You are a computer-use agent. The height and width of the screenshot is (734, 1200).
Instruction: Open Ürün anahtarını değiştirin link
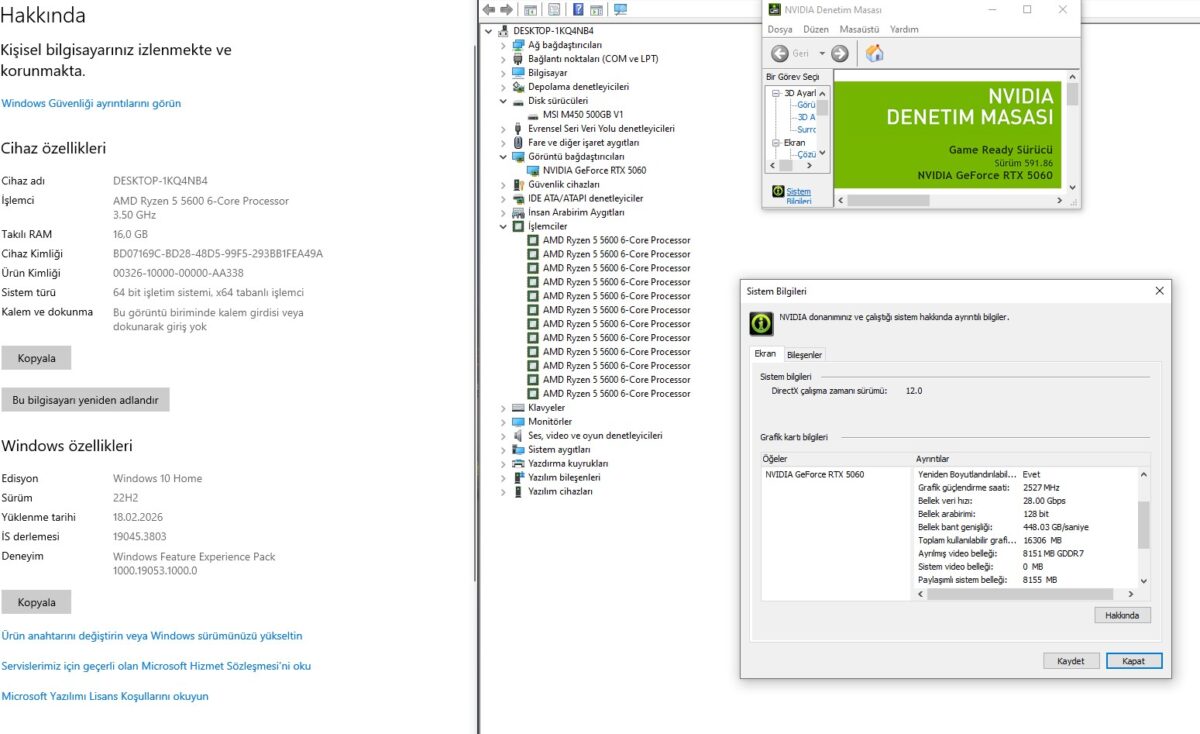click(x=152, y=635)
